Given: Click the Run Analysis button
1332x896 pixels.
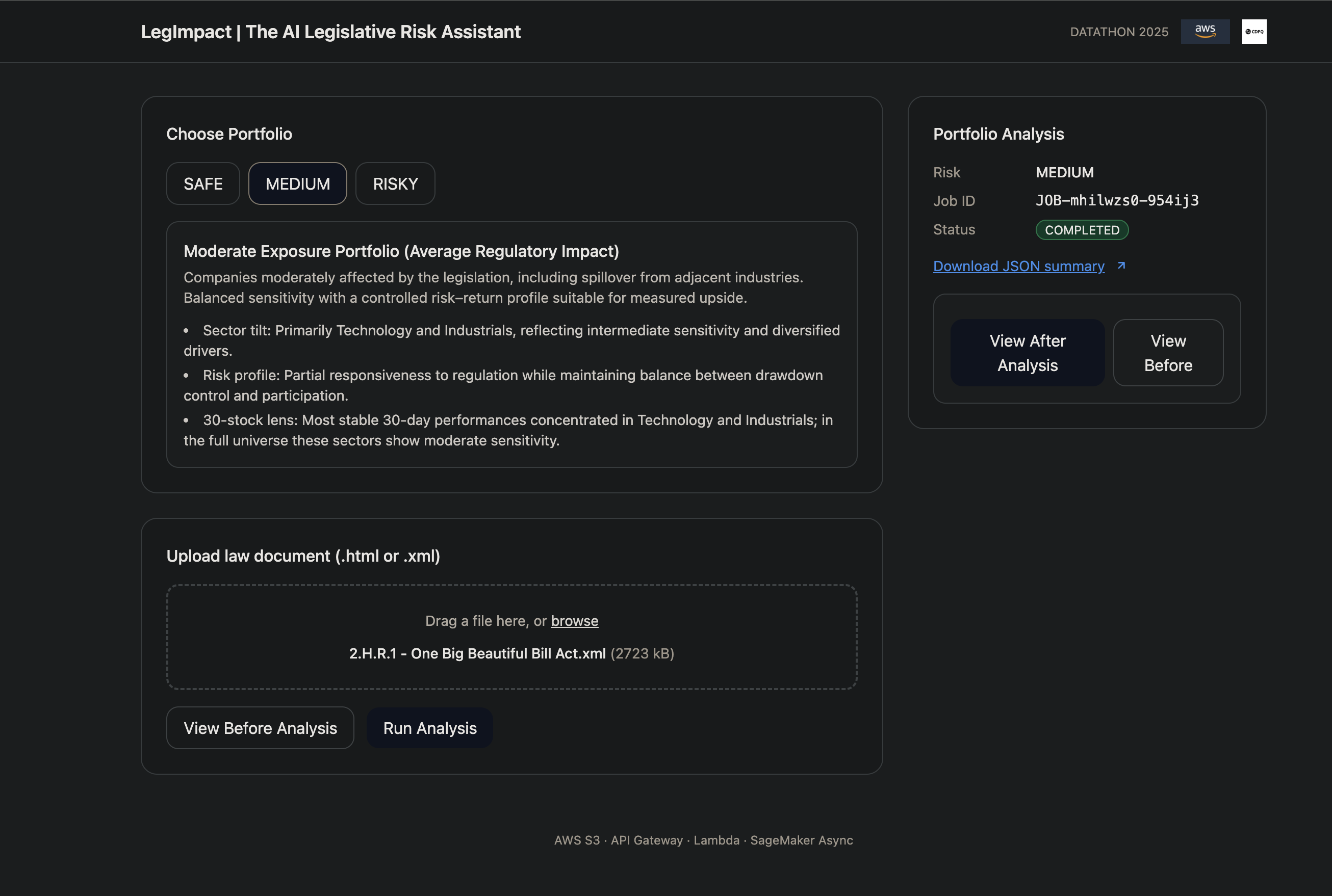Looking at the screenshot, I should (429, 728).
